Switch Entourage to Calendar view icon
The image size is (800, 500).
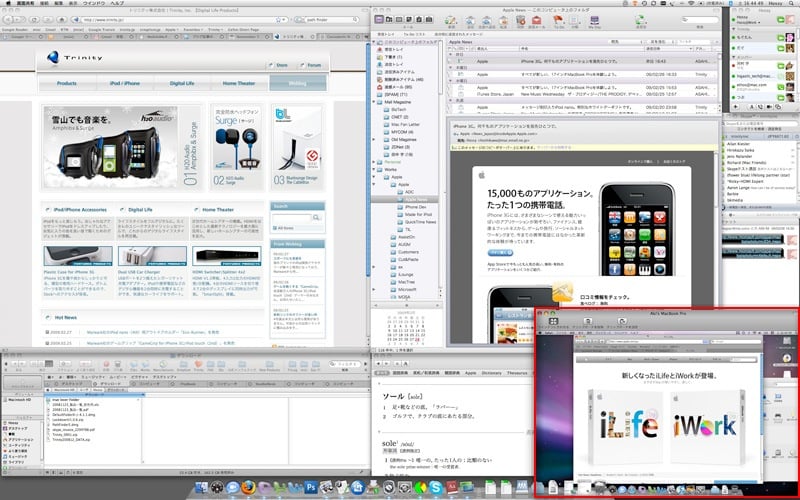click(x=399, y=19)
